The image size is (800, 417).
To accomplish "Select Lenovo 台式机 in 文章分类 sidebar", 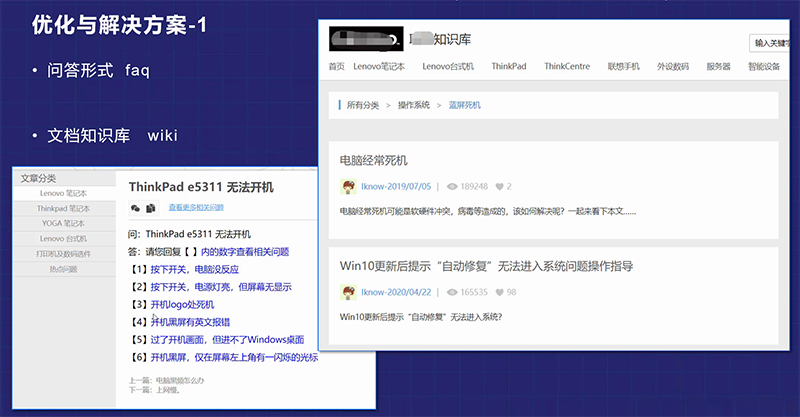I will pyautogui.click(x=64, y=238).
